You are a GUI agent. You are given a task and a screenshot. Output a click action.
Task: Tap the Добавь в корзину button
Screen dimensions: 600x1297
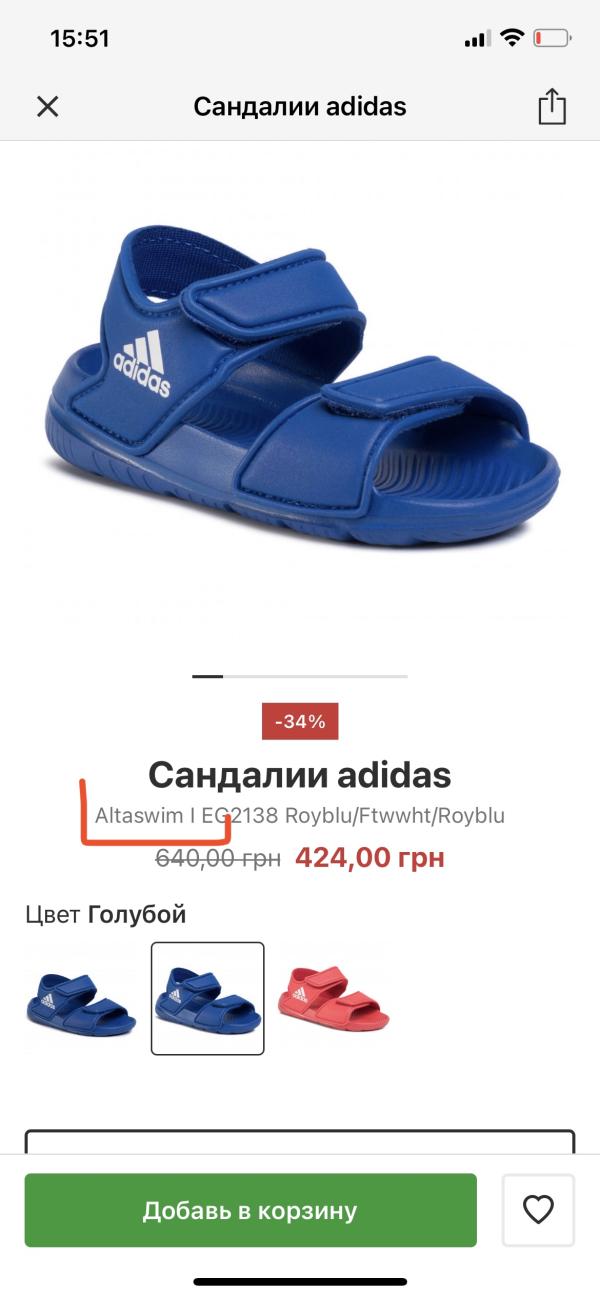250,1210
